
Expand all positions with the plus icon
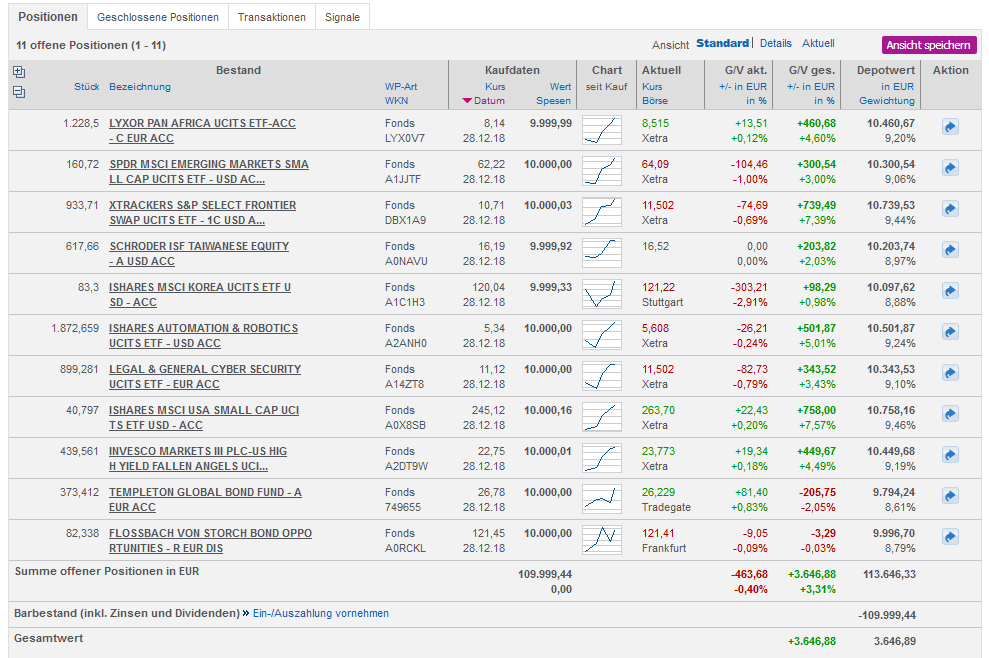(x=19, y=72)
